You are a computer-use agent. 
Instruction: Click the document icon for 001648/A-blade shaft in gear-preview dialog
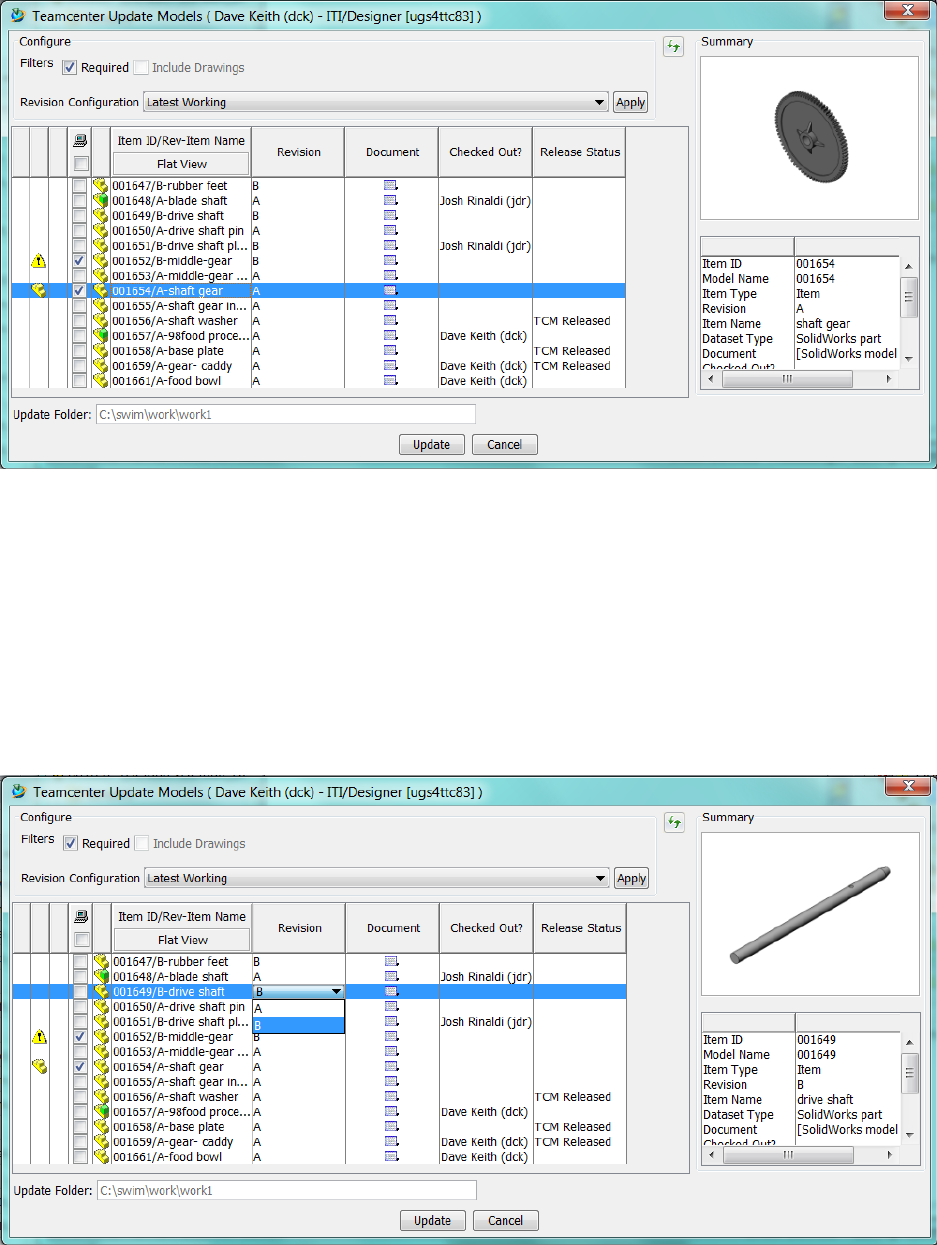click(x=391, y=201)
